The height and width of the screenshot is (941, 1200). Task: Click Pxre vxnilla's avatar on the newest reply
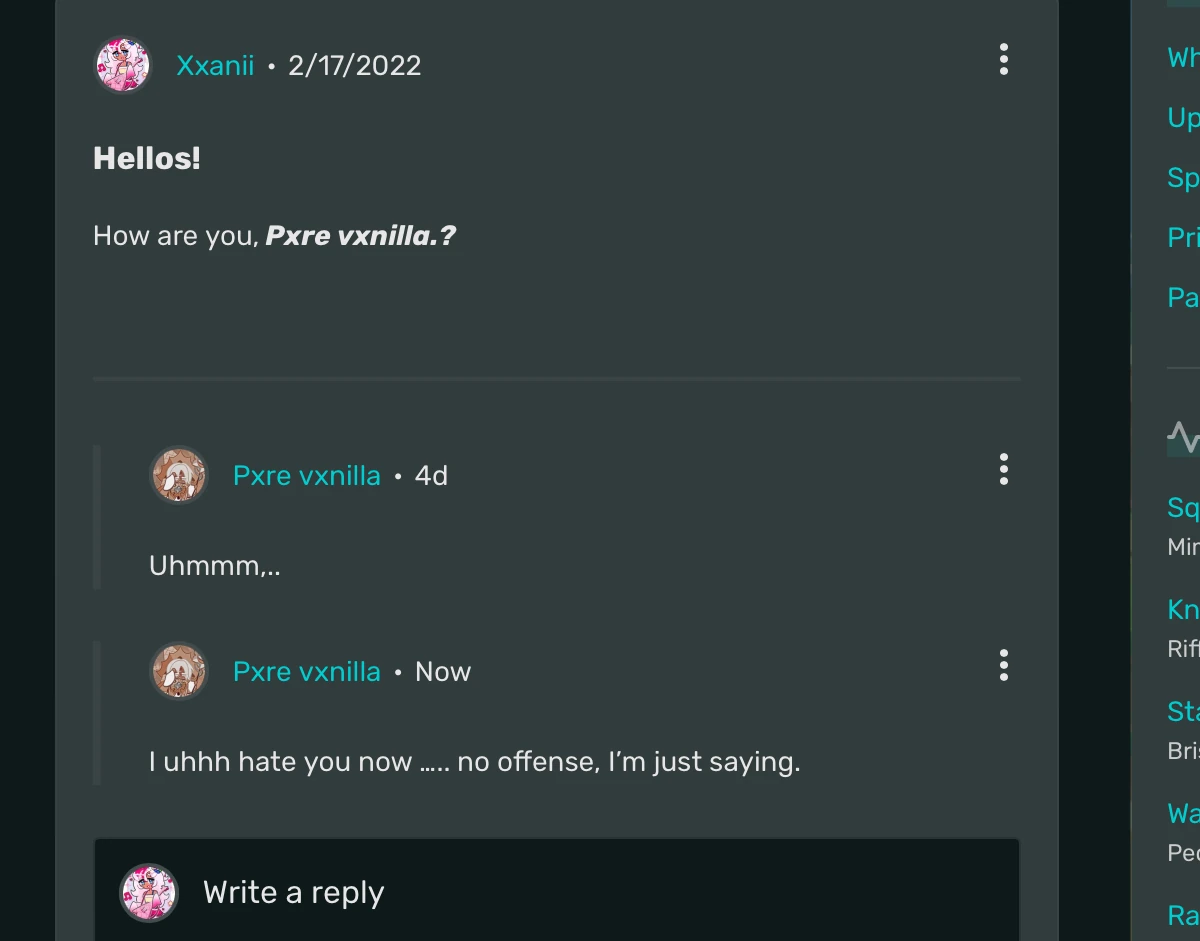pos(178,671)
